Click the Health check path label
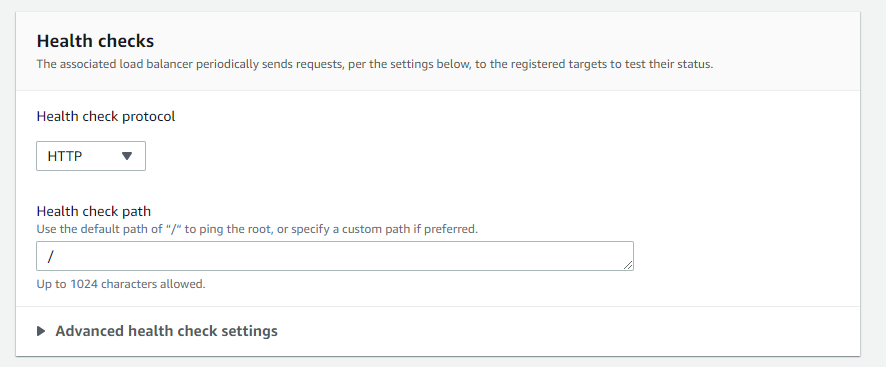Image resolution: width=886 pixels, height=367 pixels. (94, 211)
